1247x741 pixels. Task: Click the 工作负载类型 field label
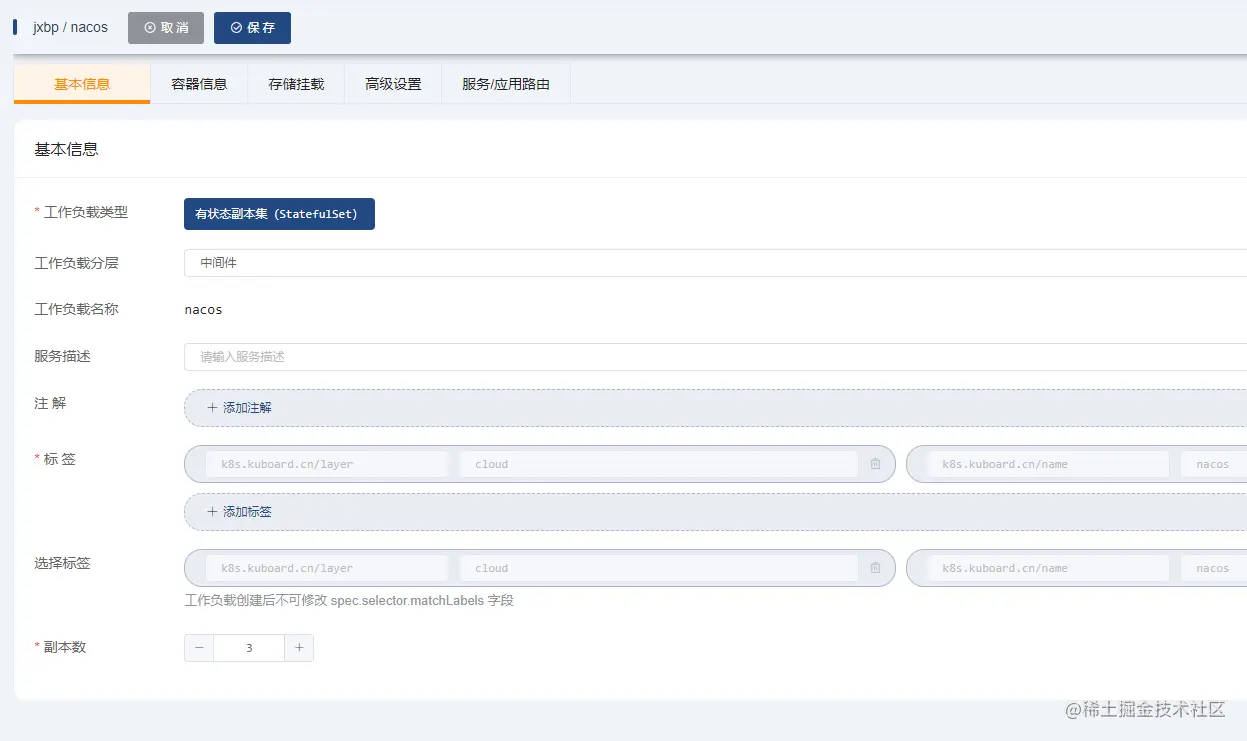[x=86, y=212]
